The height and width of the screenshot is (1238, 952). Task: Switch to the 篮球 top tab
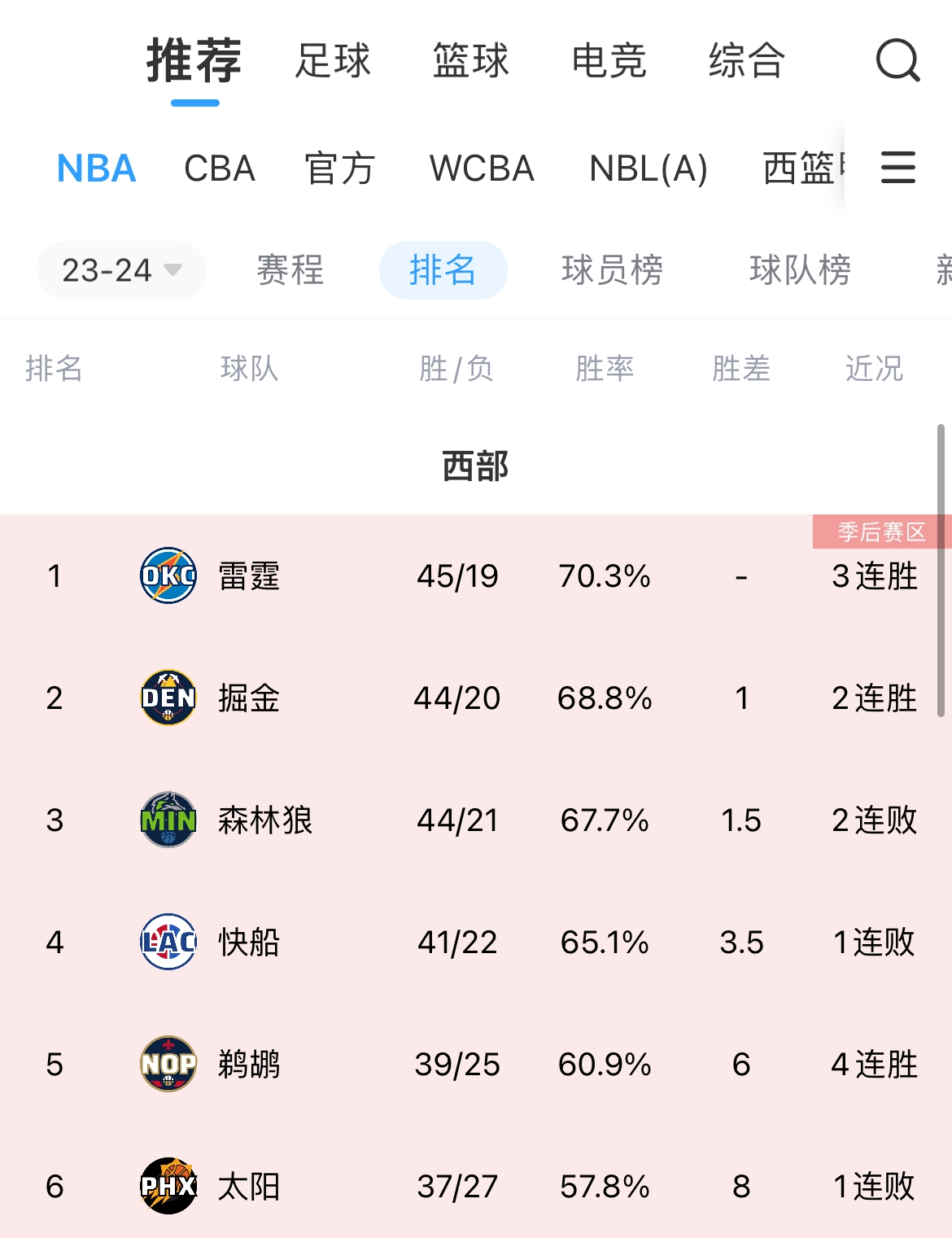(470, 61)
